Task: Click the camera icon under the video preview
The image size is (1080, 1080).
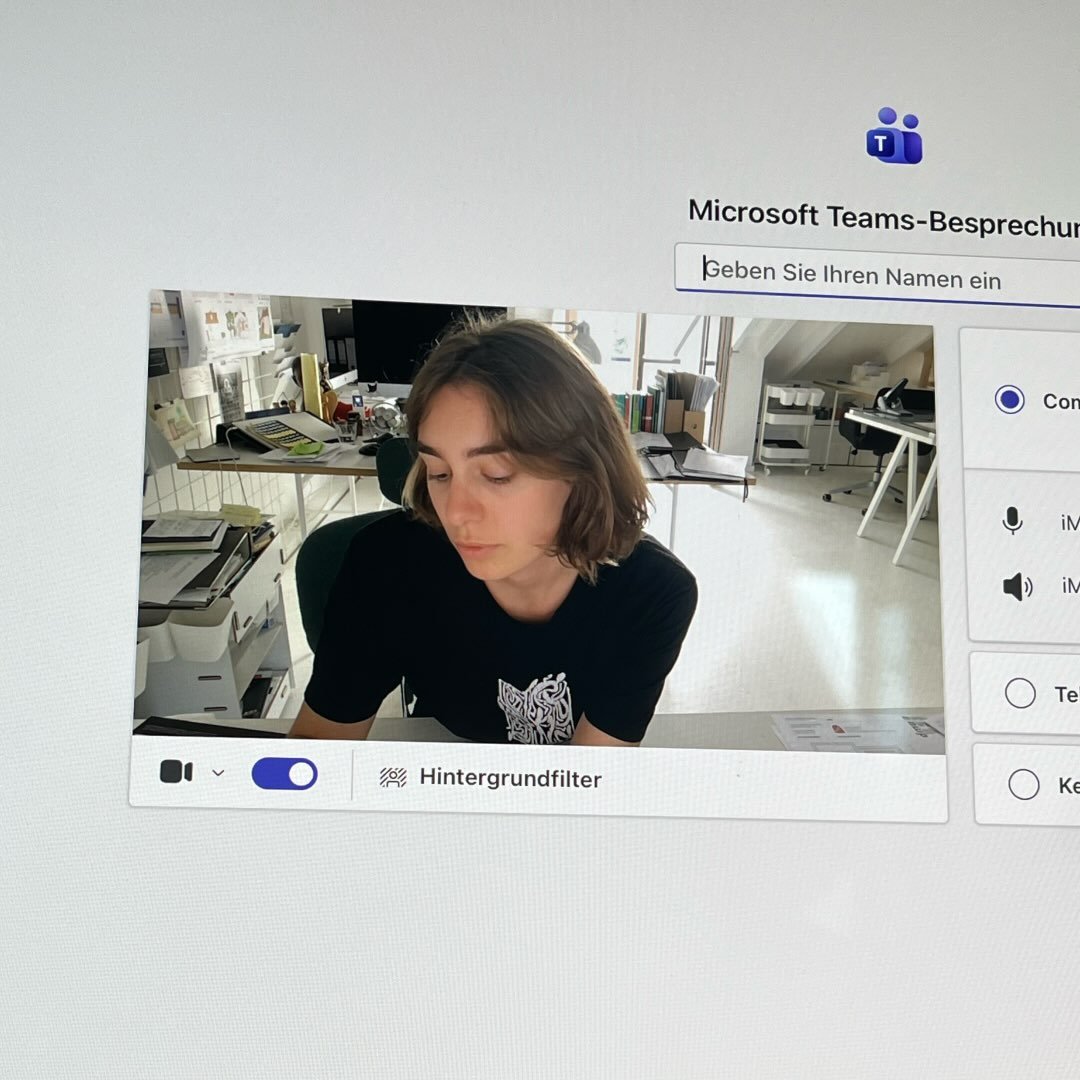Action: (x=176, y=771)
